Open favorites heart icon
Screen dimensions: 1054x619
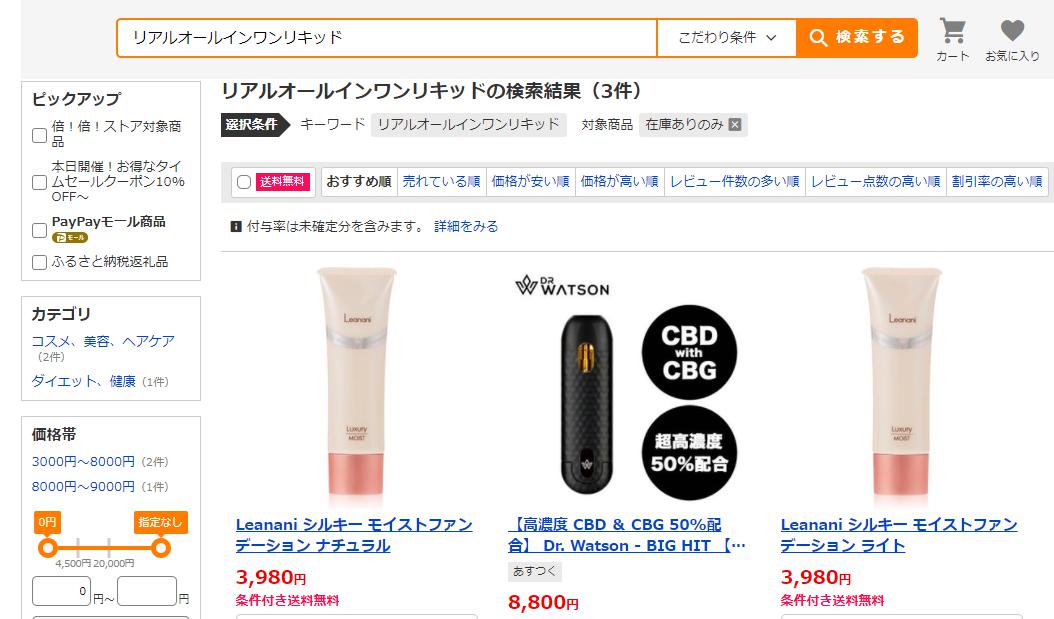point(1012,31)
